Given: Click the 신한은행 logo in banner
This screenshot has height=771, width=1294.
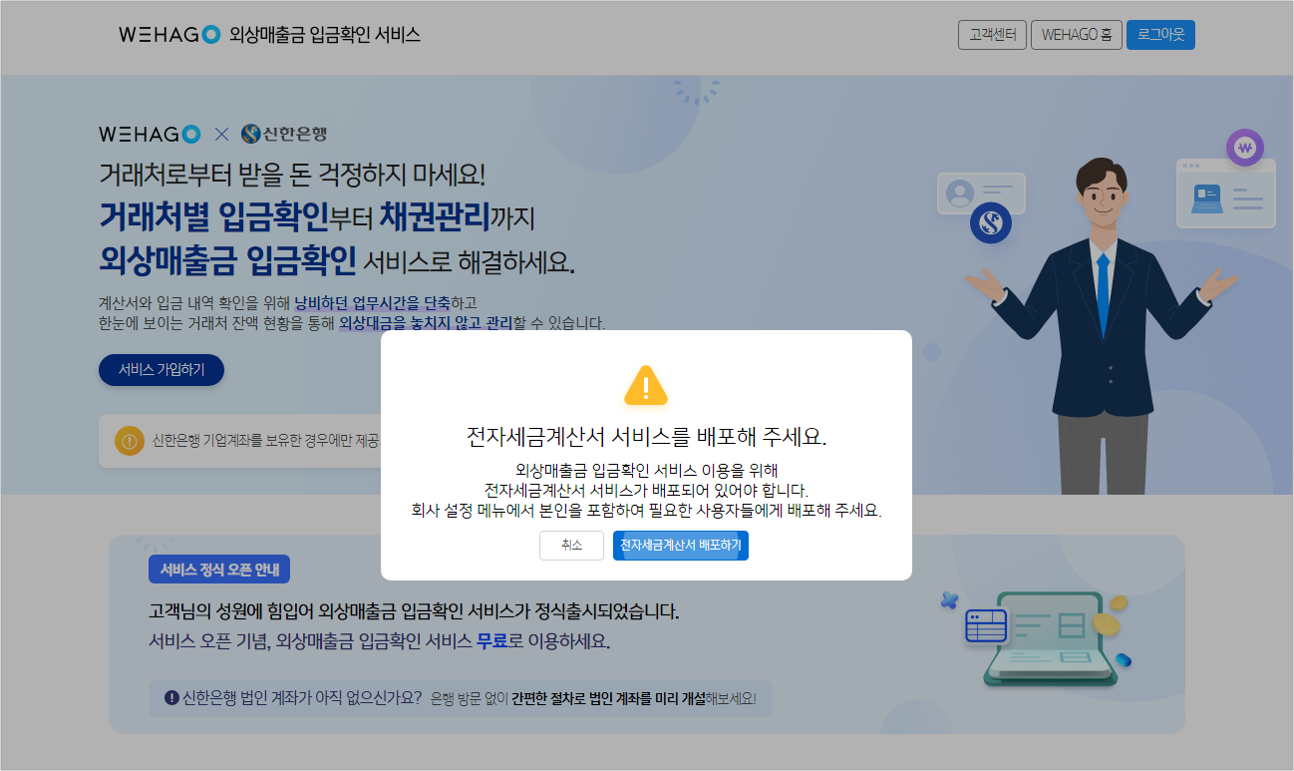Looking at the screenshot, I should 284,134.
